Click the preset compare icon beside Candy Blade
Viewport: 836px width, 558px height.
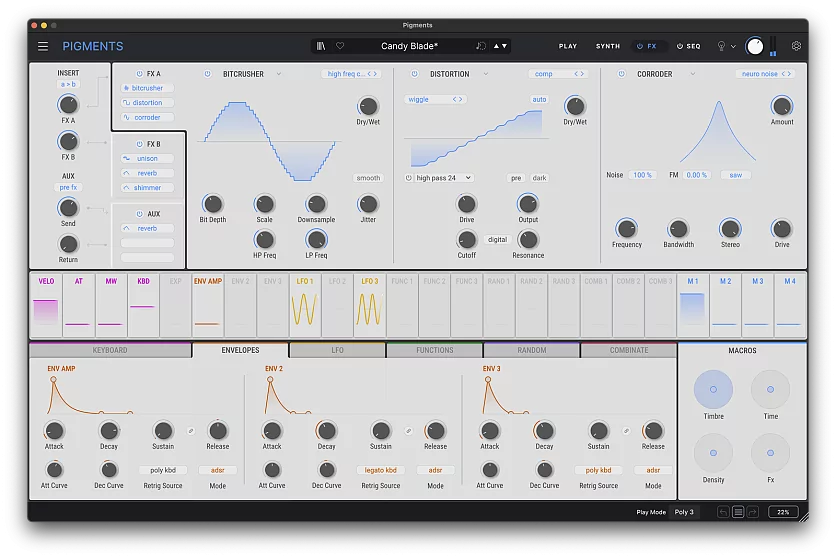(480, 46)
